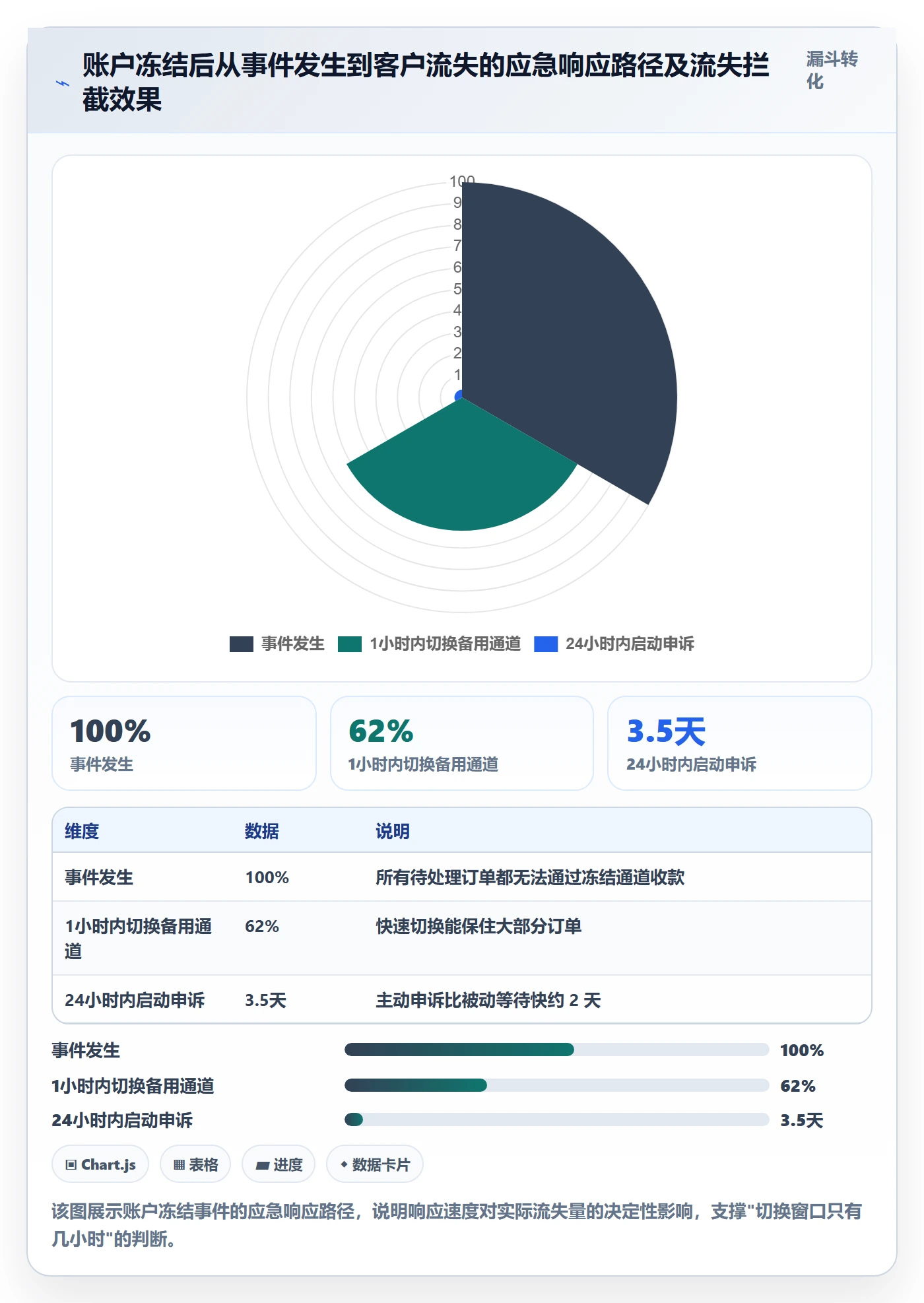
Task: Click the Chart.js chip
Action: [100, 1164]
